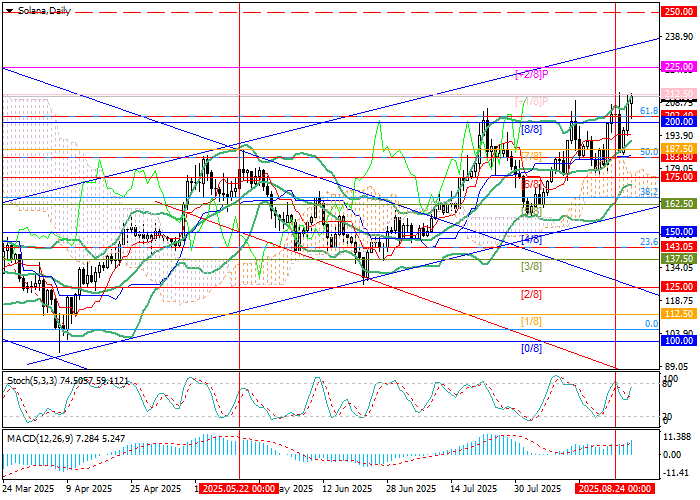Image resolution: width=700 pixels, height=500 pixels.
Task: Select the 118.75 price scale value
Action: (x=679, y=301)
